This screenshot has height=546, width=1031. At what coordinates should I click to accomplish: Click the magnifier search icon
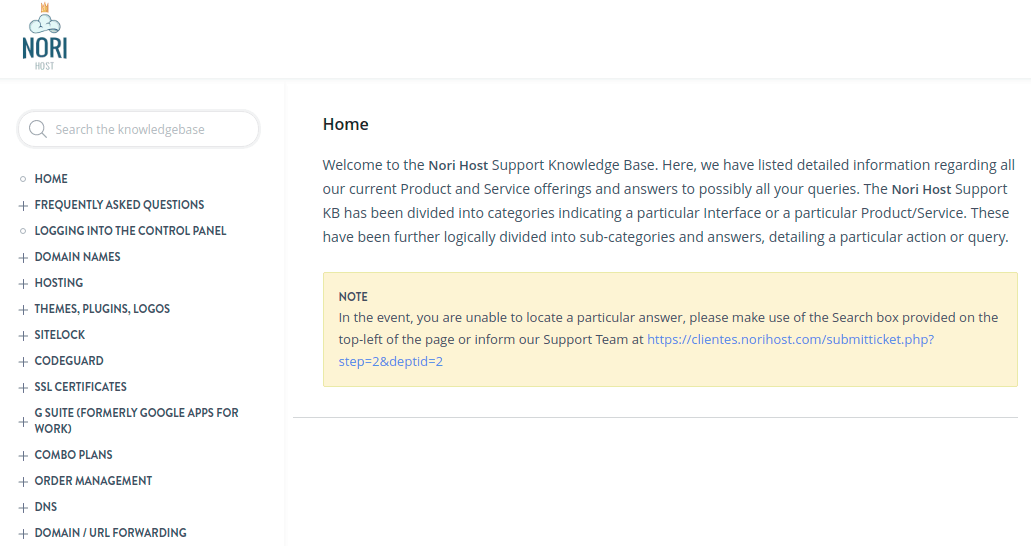pos(38,129)
